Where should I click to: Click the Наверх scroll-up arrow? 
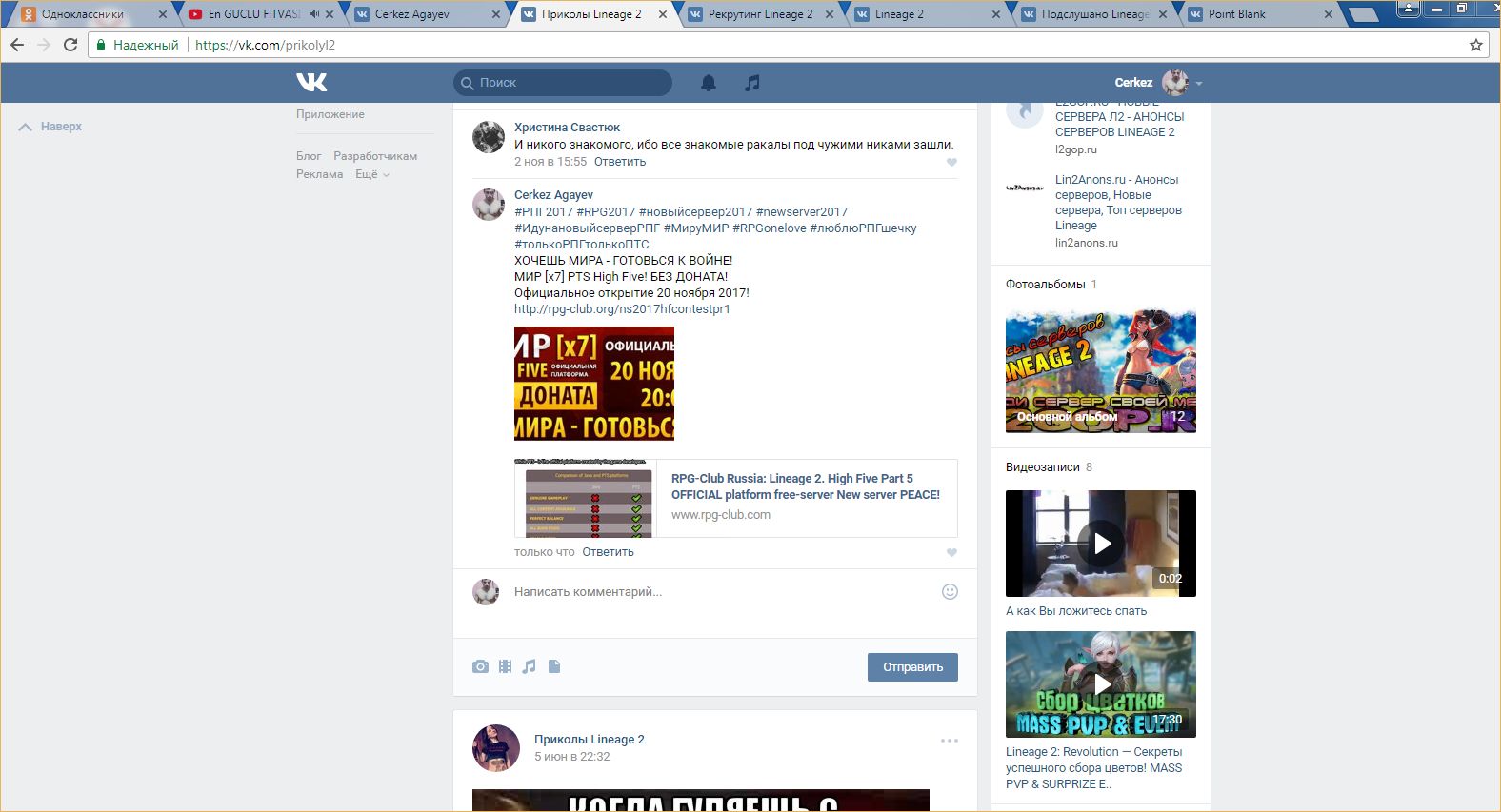click(x=26, y=127)
